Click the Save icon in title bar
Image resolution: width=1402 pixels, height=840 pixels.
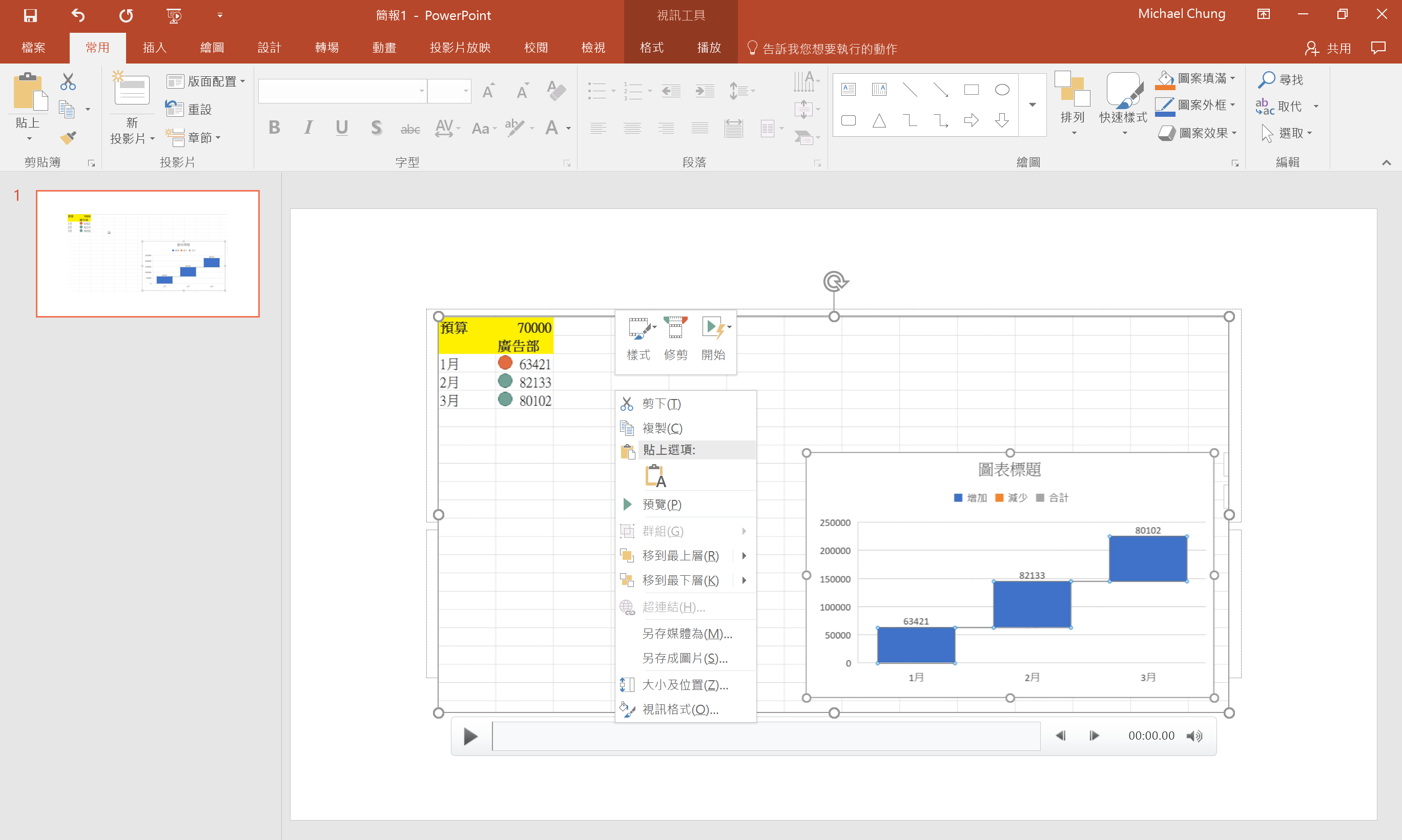30,15
